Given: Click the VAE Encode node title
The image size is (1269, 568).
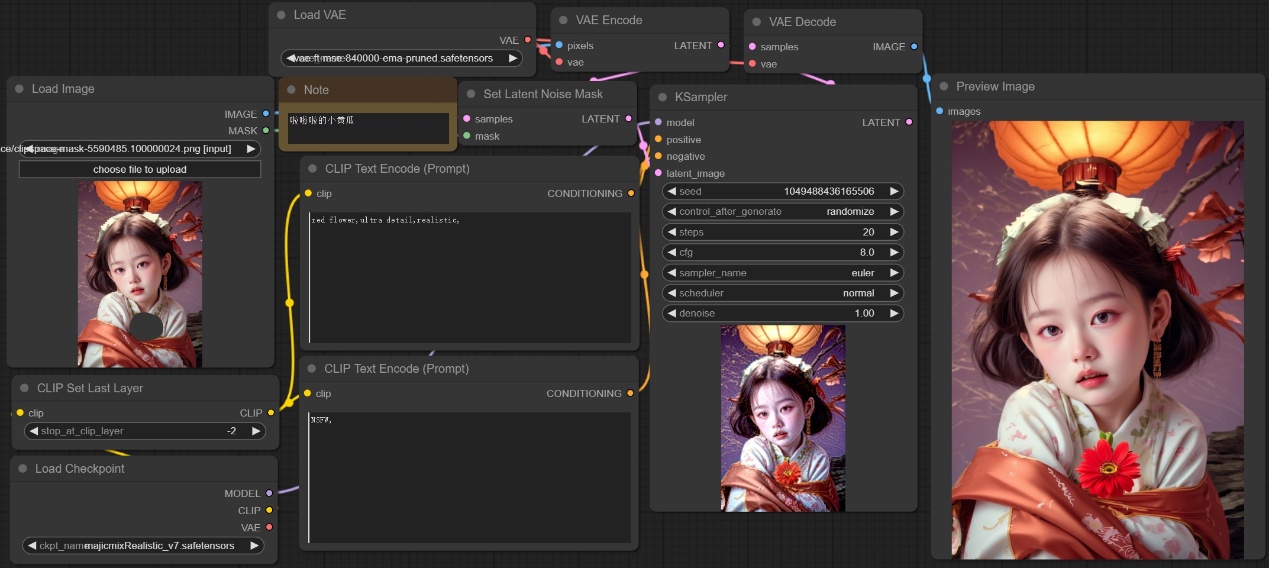Looking at the screenshot, I should [609, 20].
